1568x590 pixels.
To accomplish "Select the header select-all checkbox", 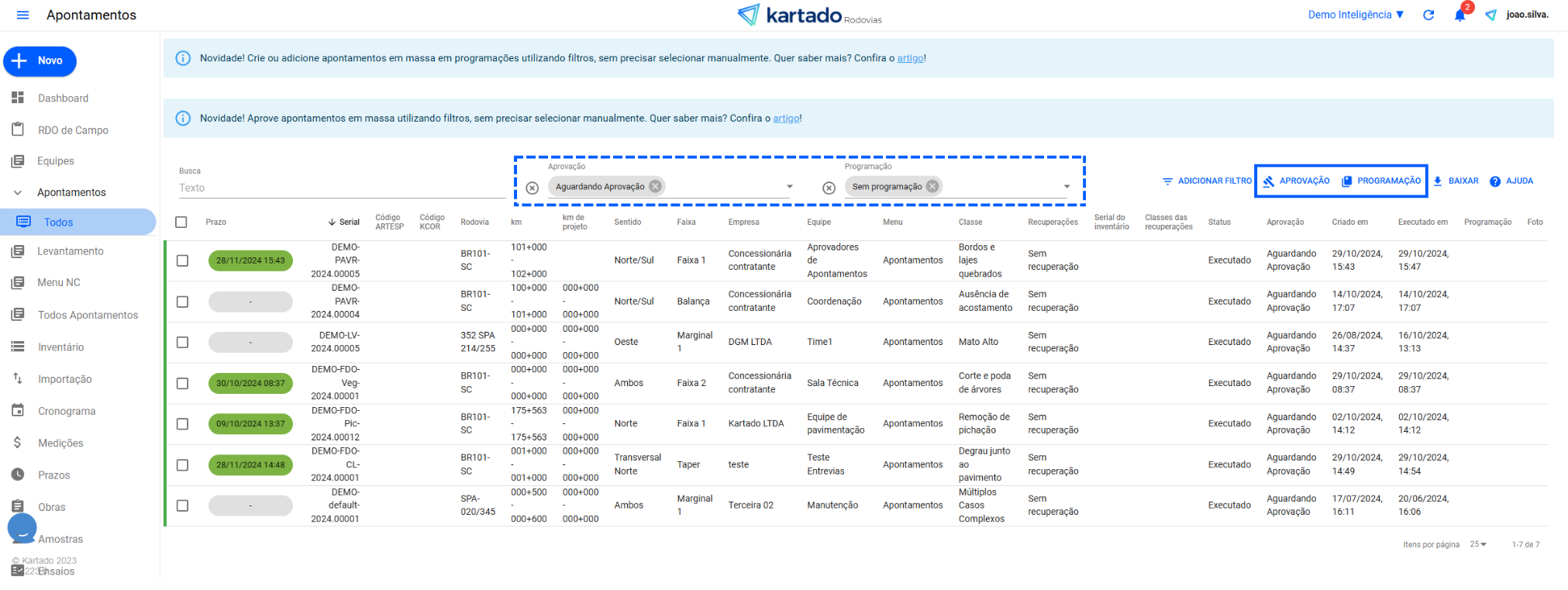I will [x=181, y=223].
